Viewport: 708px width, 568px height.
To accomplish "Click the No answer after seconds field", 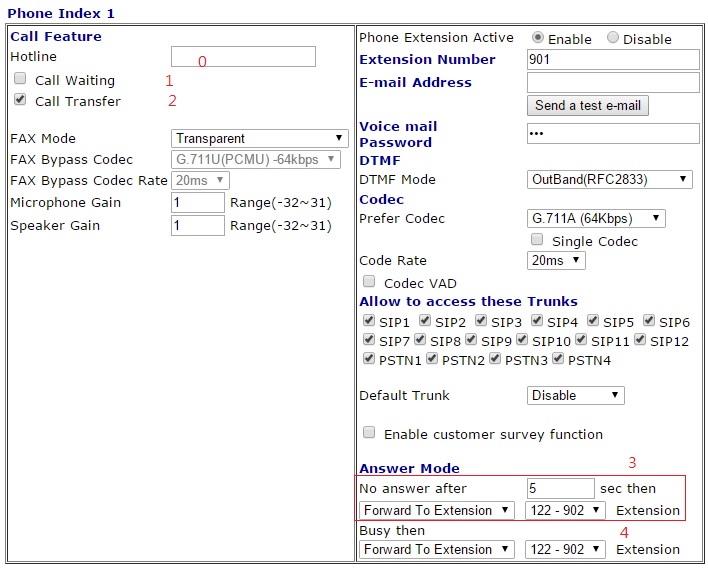I will (x=560, y=488).
